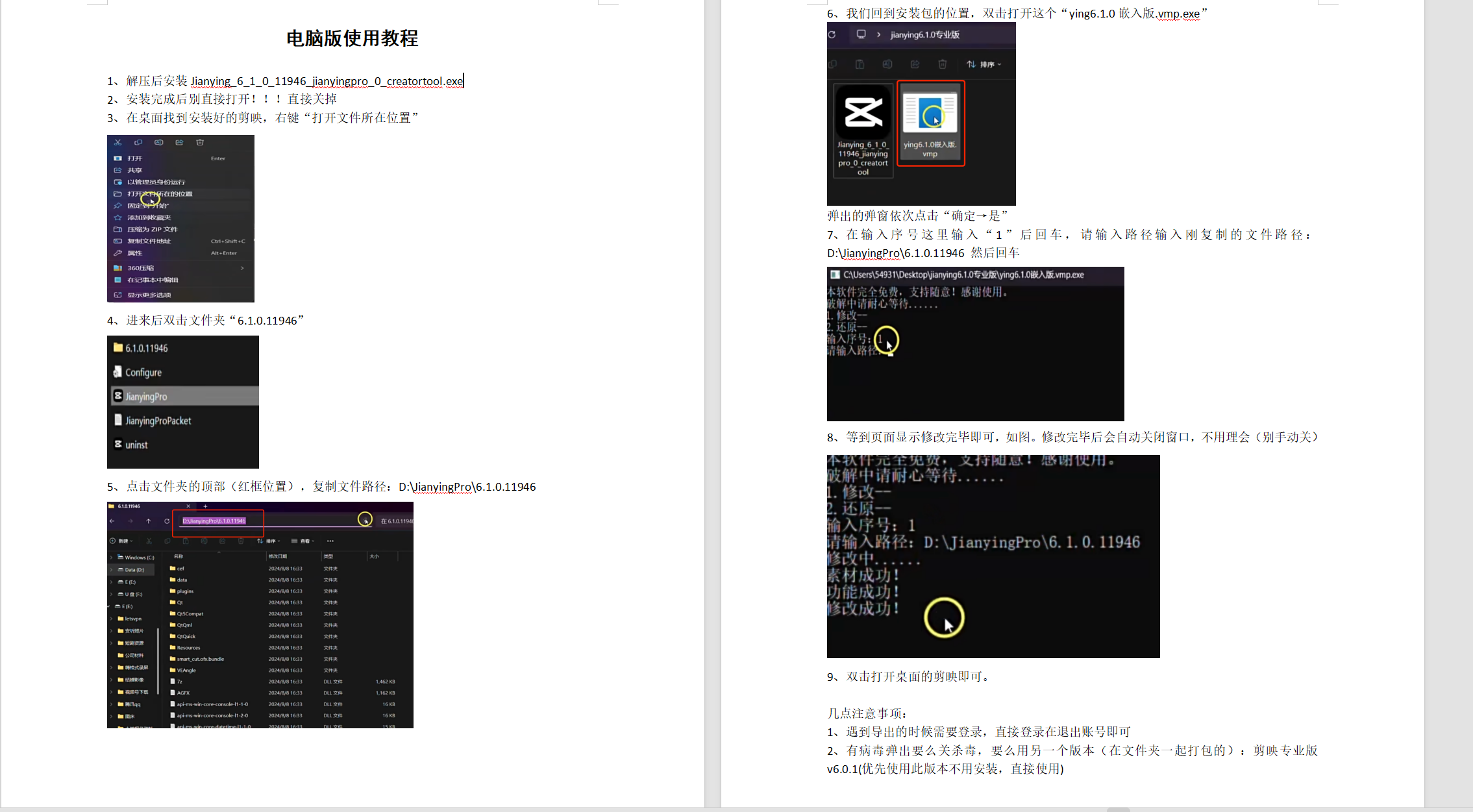The width and height of the screenshot is (1473, 812).
Task: Expand the '360压缩' submenu arrow
Action: (x=242, y=268)
